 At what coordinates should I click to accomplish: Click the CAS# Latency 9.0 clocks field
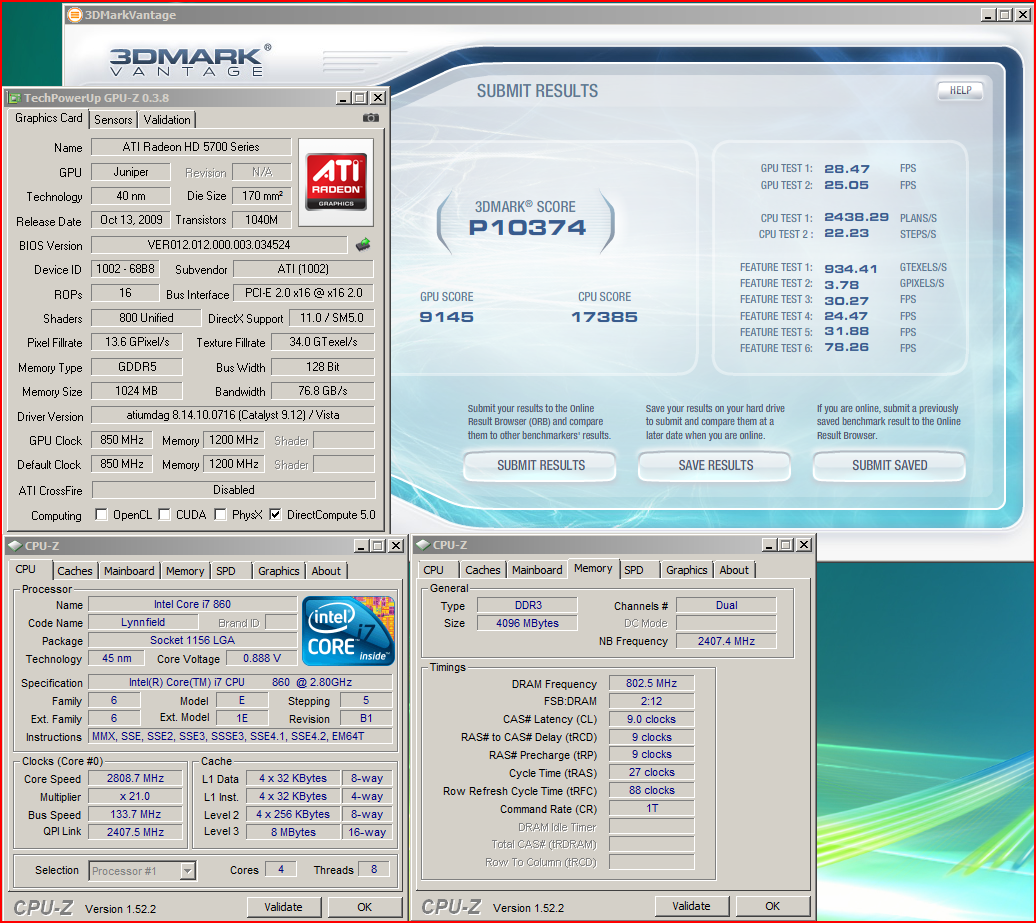click(x=651, y=719)
